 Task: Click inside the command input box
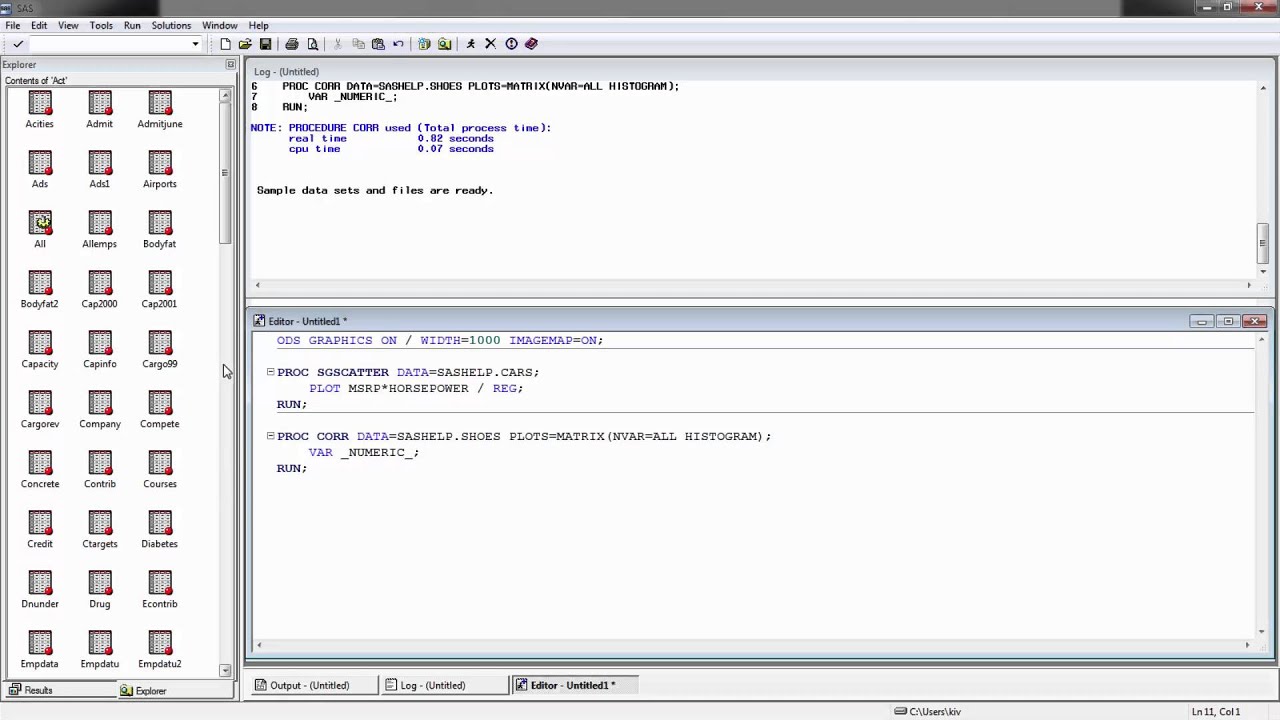click(x=108, y=44)
